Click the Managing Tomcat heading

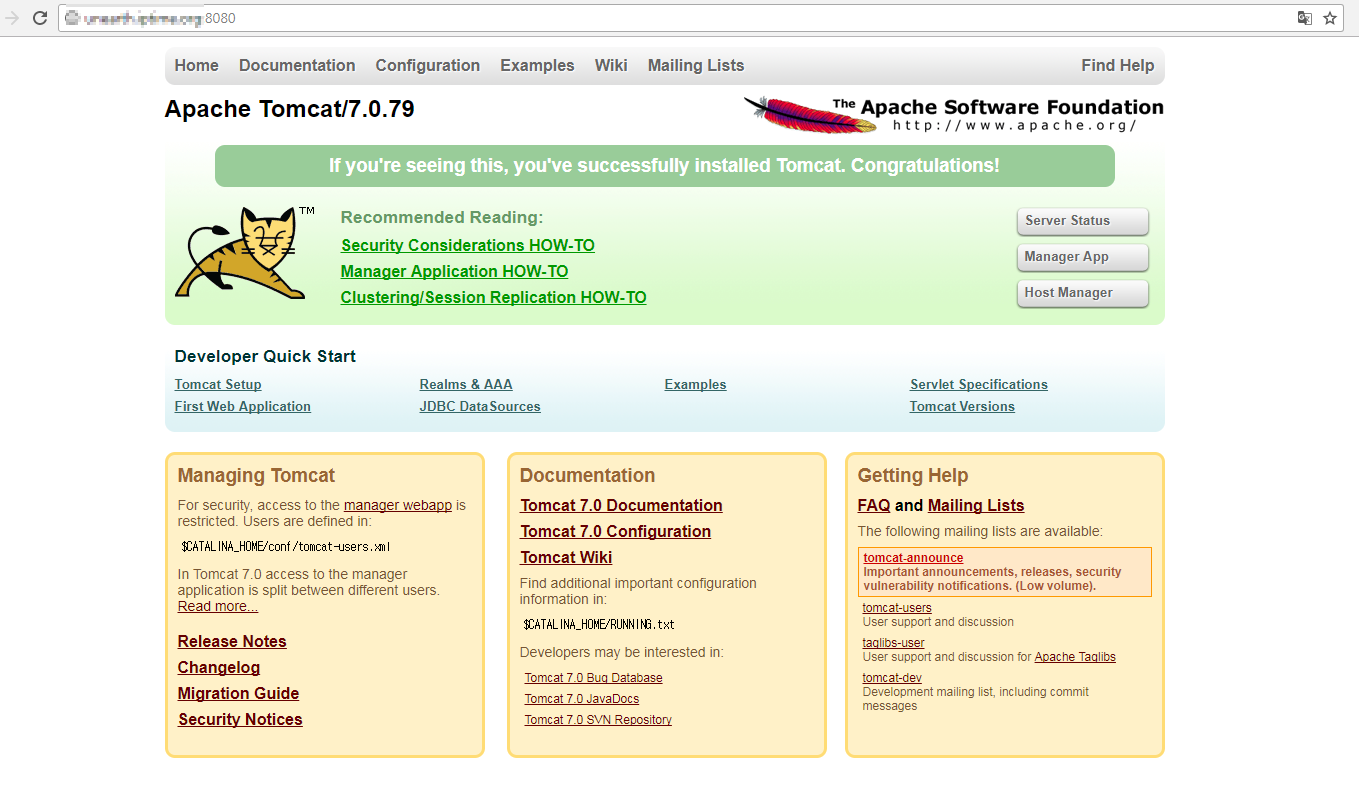256,476
